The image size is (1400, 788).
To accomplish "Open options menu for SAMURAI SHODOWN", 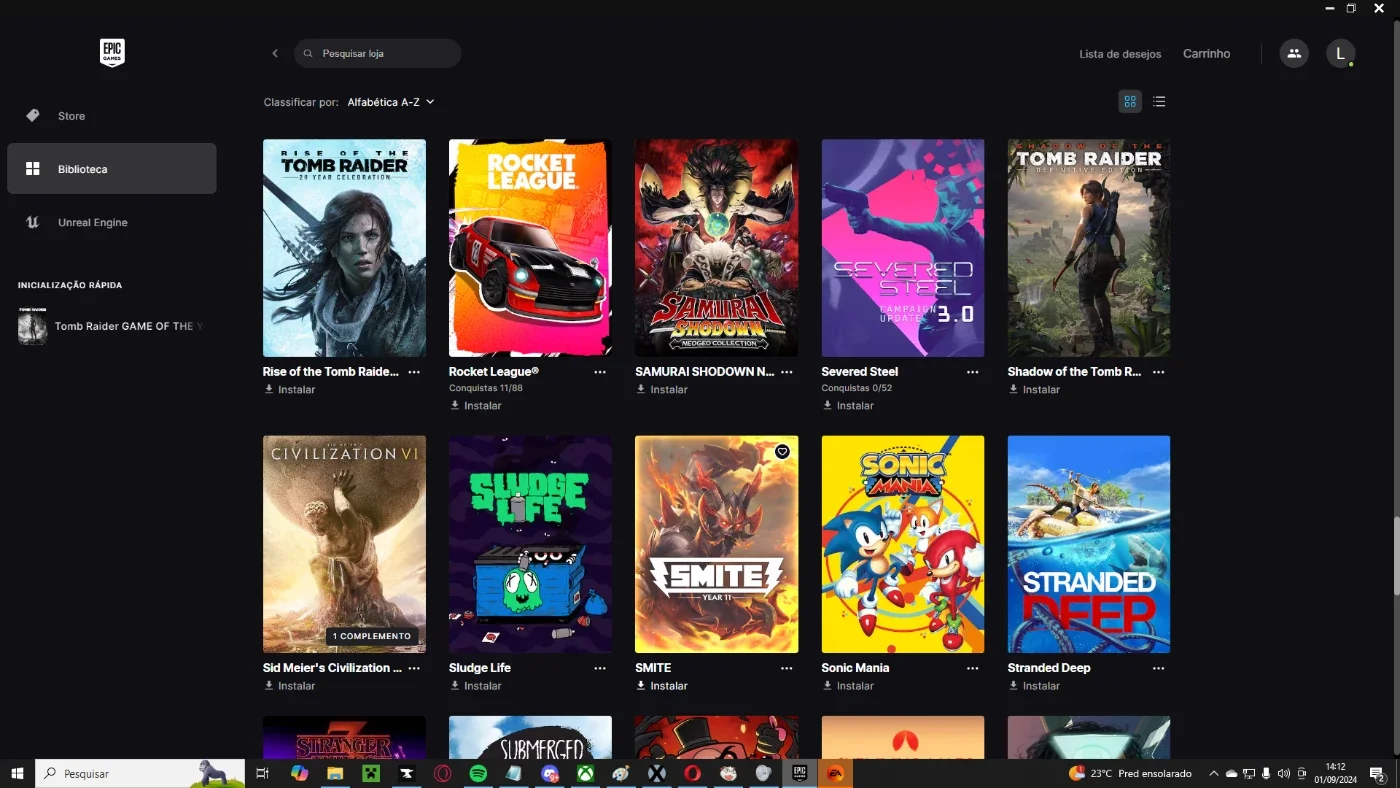I will pyautogui.click(x=786, y=372).
